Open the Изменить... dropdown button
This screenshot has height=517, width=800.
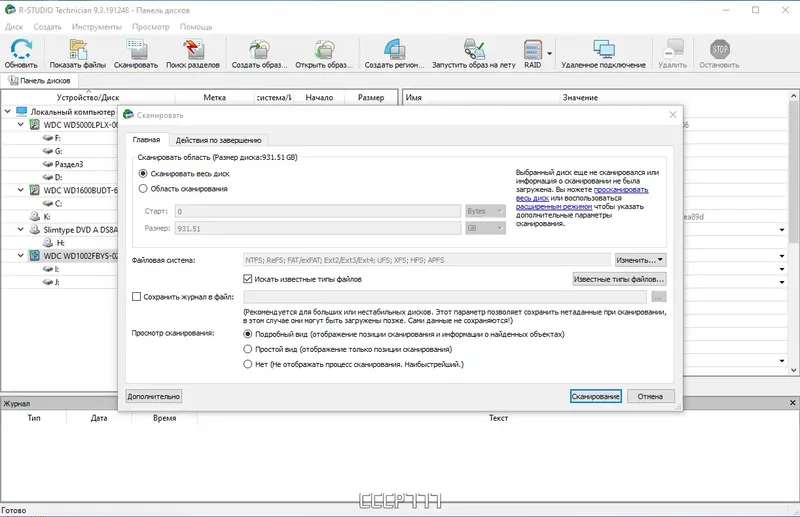point(640,260)
